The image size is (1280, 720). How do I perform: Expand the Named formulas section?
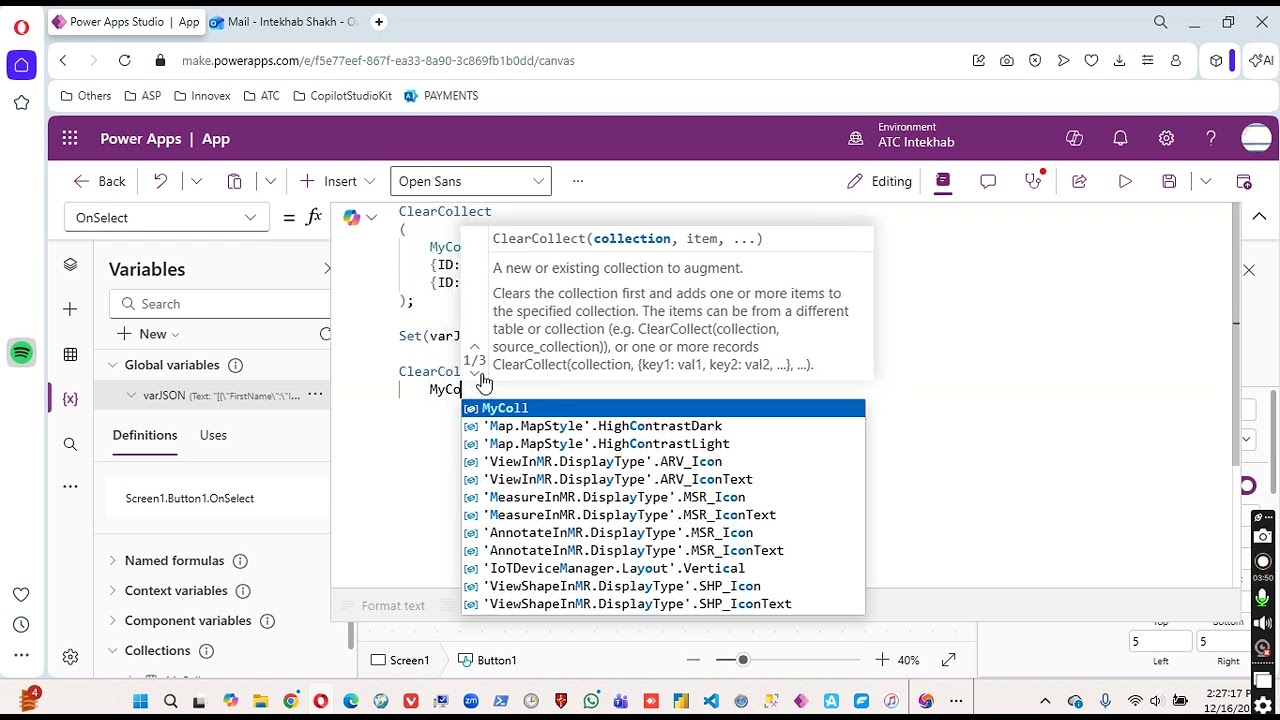point(113,561)
